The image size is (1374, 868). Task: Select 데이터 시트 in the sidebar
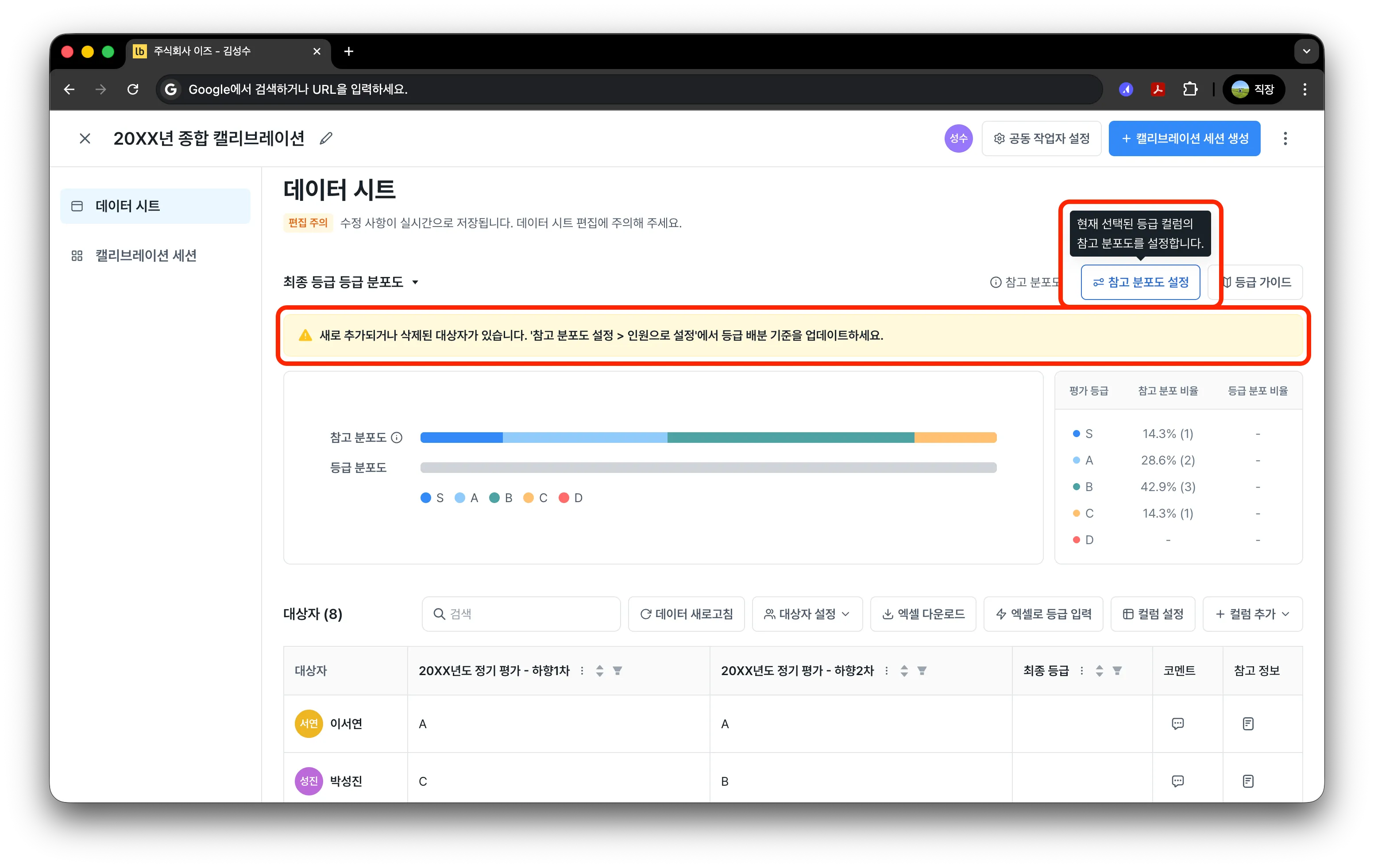click(155, 206)
